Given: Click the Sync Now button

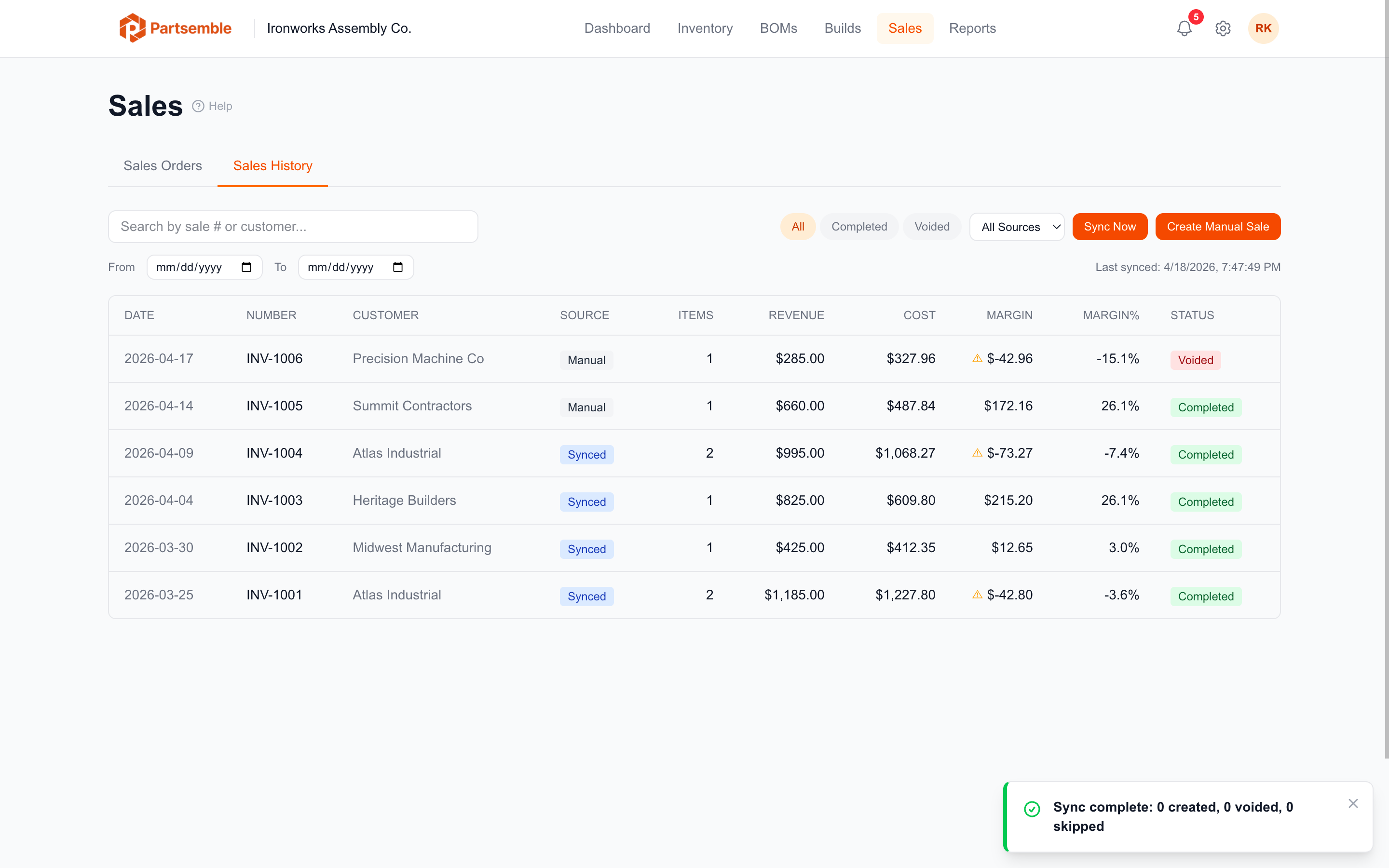Looking at the screenshot, I should point(1109,227).
